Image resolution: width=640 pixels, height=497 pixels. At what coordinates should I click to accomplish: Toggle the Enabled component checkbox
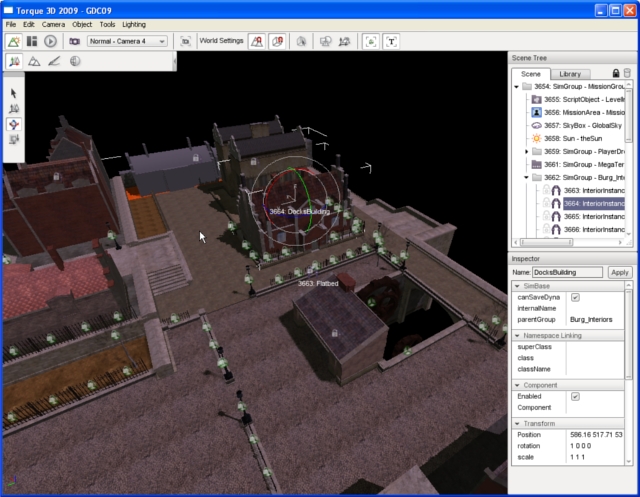point(574,396)
